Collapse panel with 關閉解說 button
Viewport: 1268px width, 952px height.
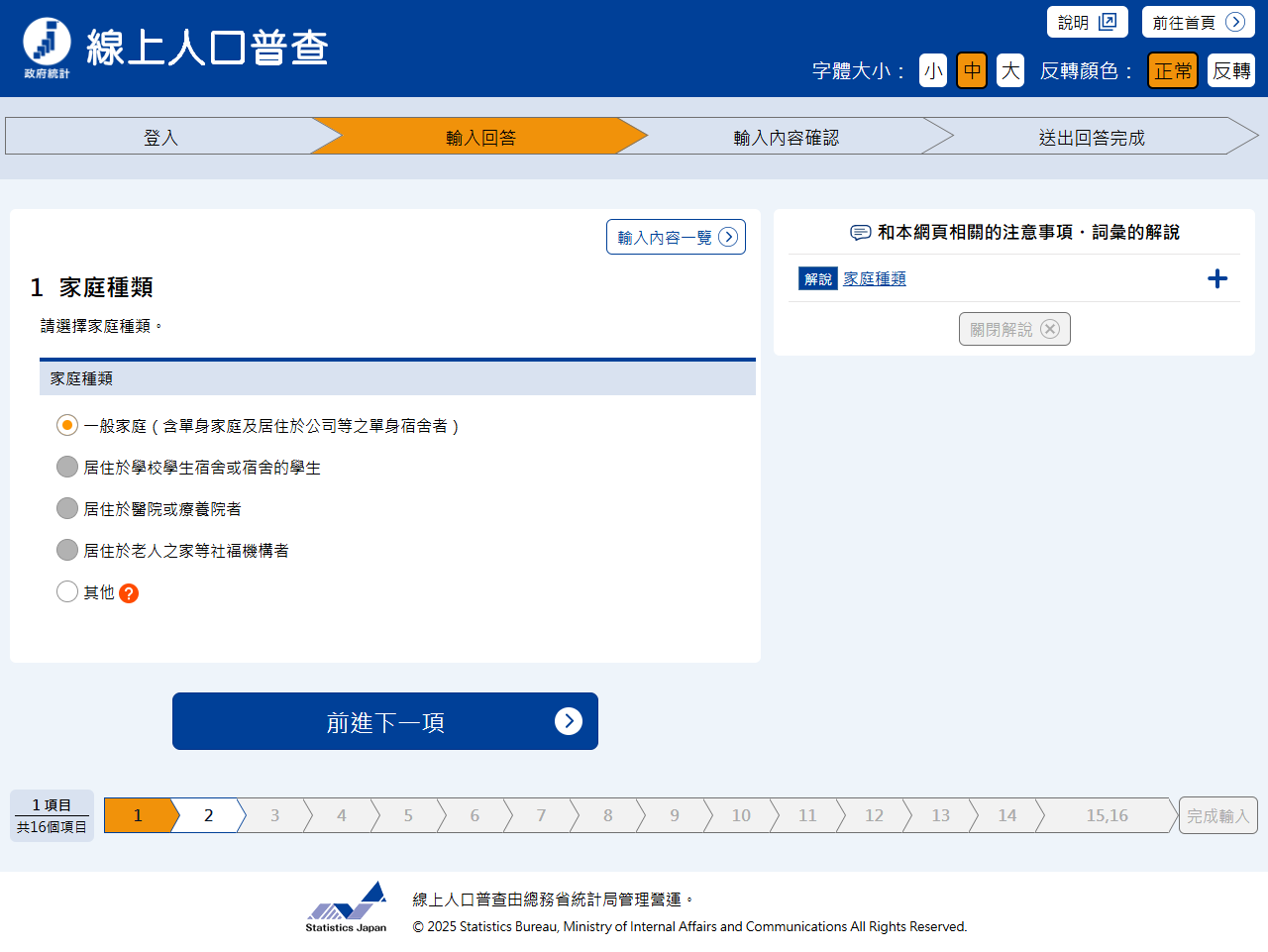click(1013, 329)
